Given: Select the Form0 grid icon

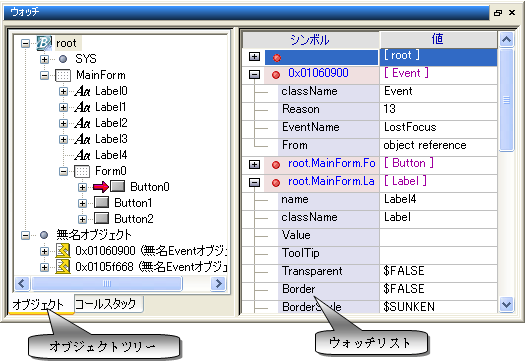Looking at the screenshot, I should pos(82,171).
